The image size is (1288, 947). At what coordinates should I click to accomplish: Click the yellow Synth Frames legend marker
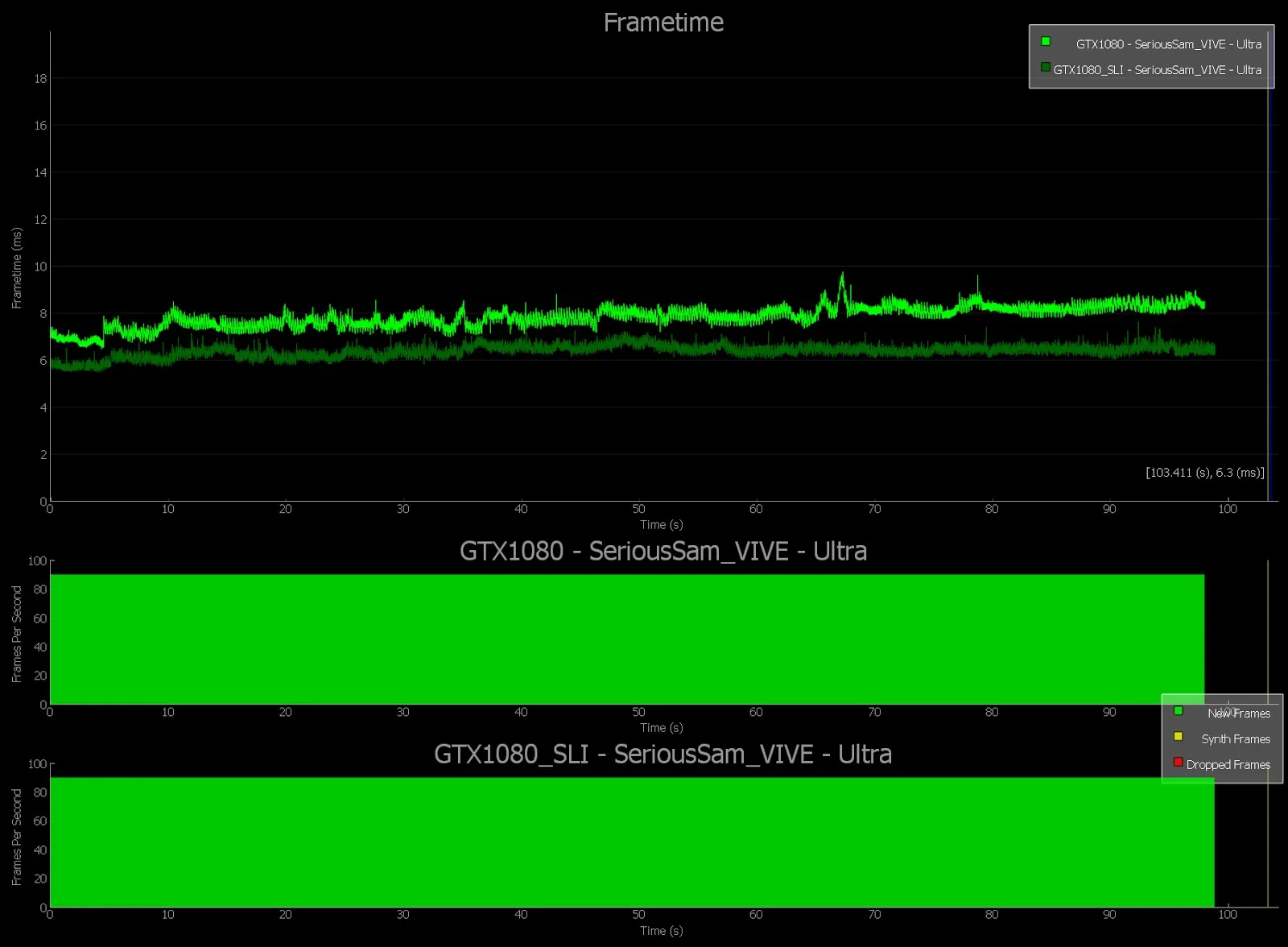pos(1178,736)
